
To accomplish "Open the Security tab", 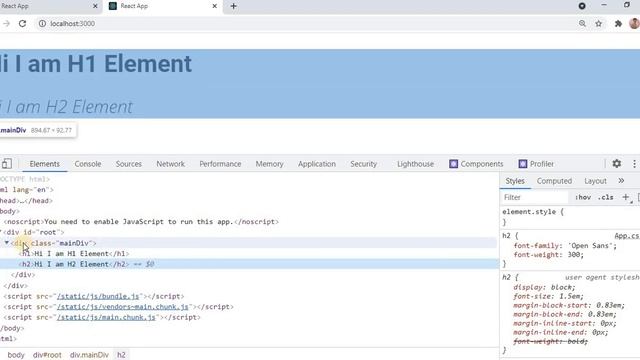I will tap(363, 164).
